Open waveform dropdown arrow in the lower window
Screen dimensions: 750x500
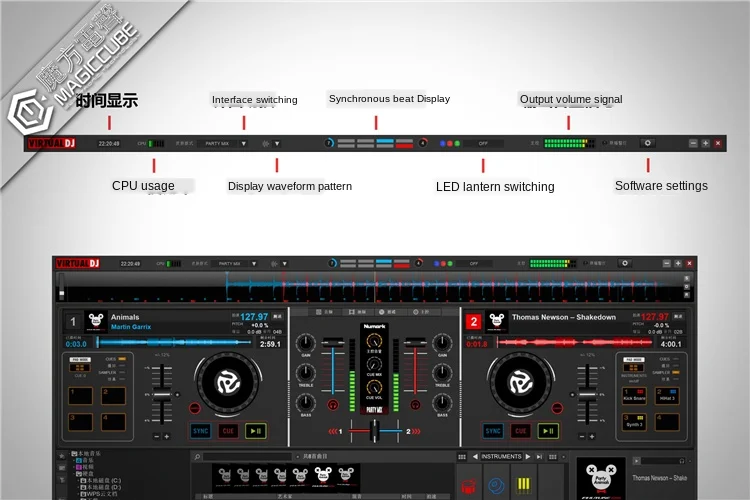pyautogui.click(x=285, y=264)
